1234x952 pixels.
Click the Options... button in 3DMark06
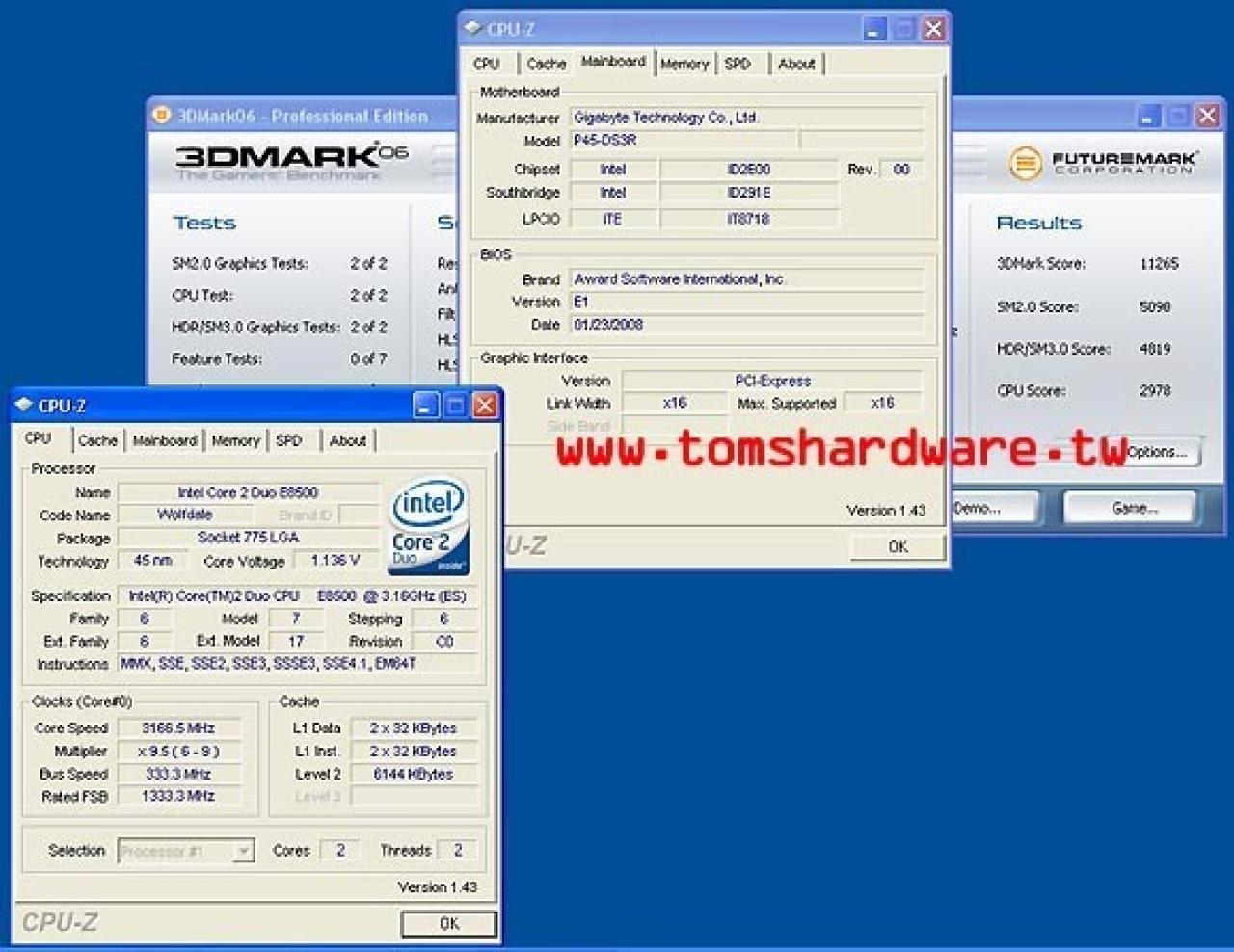click(x=1157, y=452)
